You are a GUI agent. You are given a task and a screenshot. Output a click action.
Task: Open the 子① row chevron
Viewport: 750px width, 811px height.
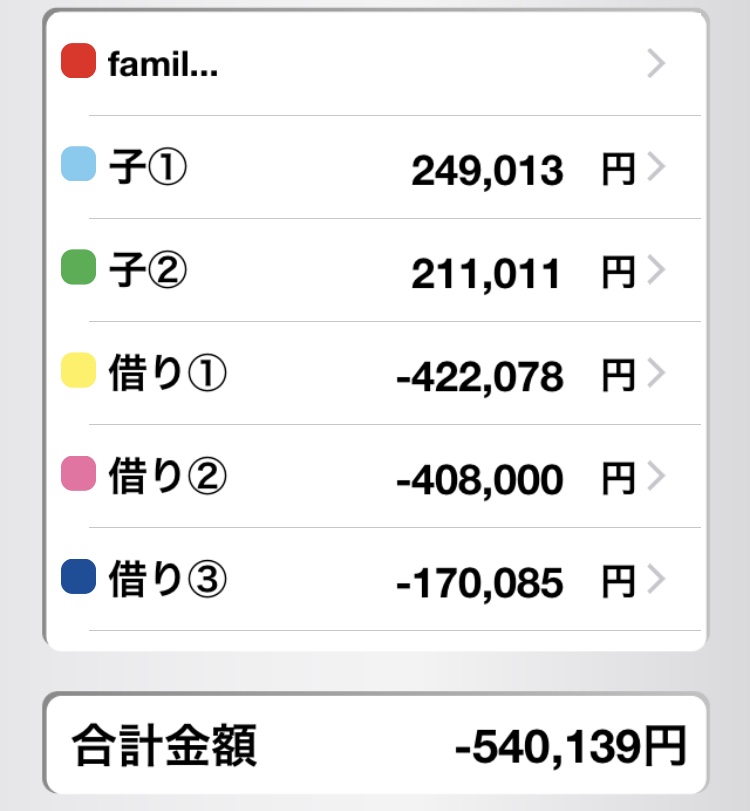click(656, 168)
